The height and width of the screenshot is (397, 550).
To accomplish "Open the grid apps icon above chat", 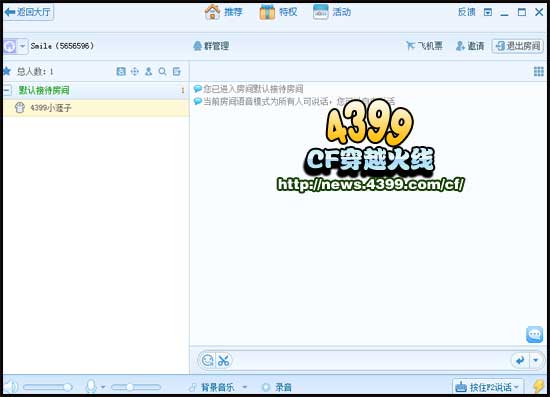I will tap(539, 72).
